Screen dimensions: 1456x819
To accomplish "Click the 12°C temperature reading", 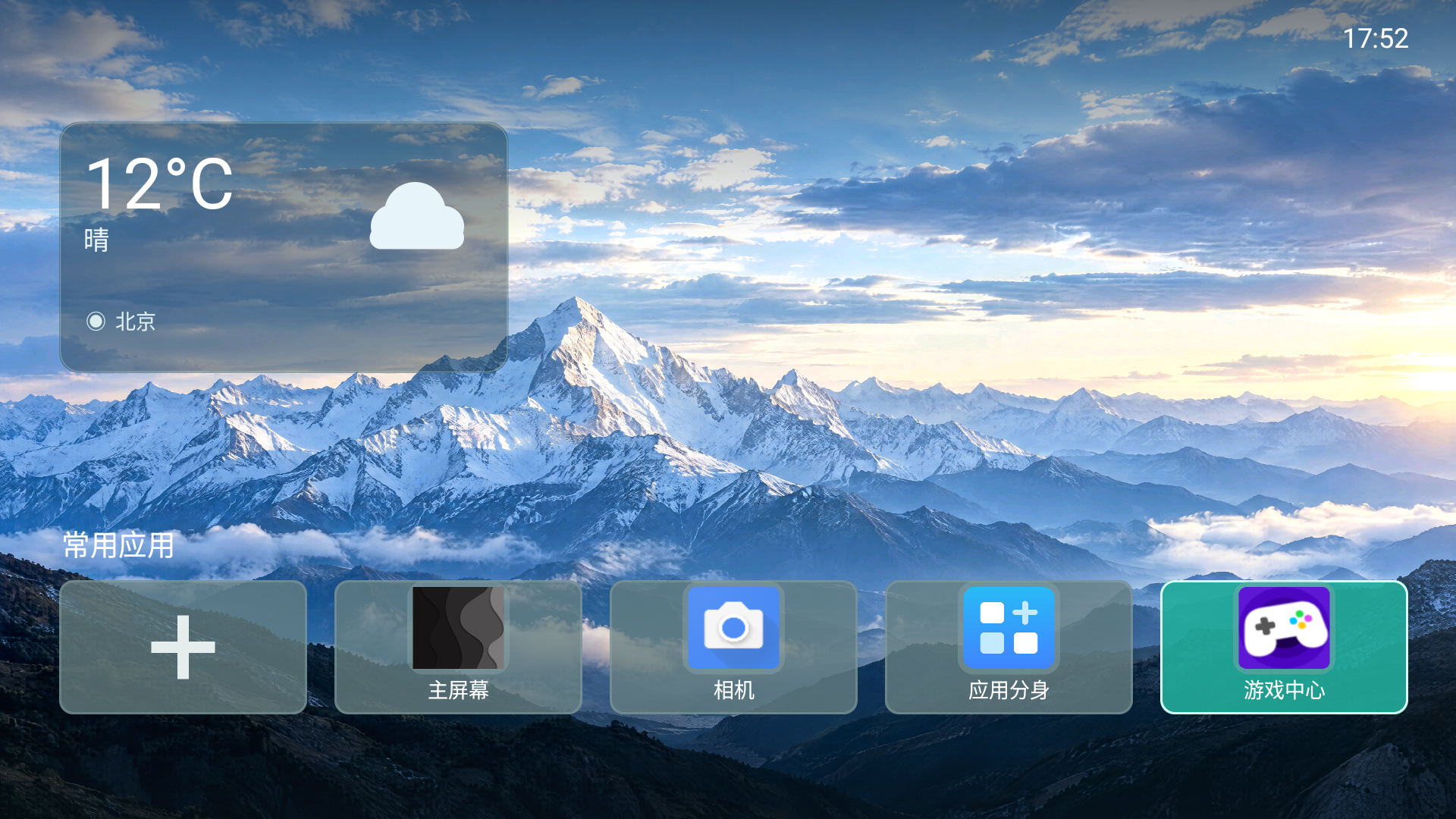I will (x=159, y=184).
